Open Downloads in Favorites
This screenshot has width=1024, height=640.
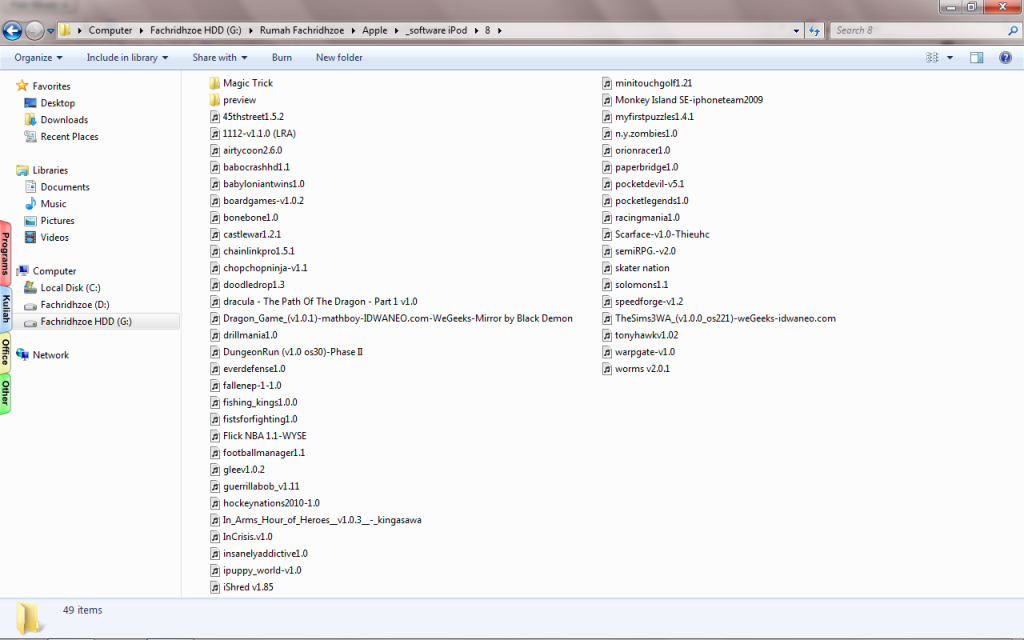coord(64,120)
